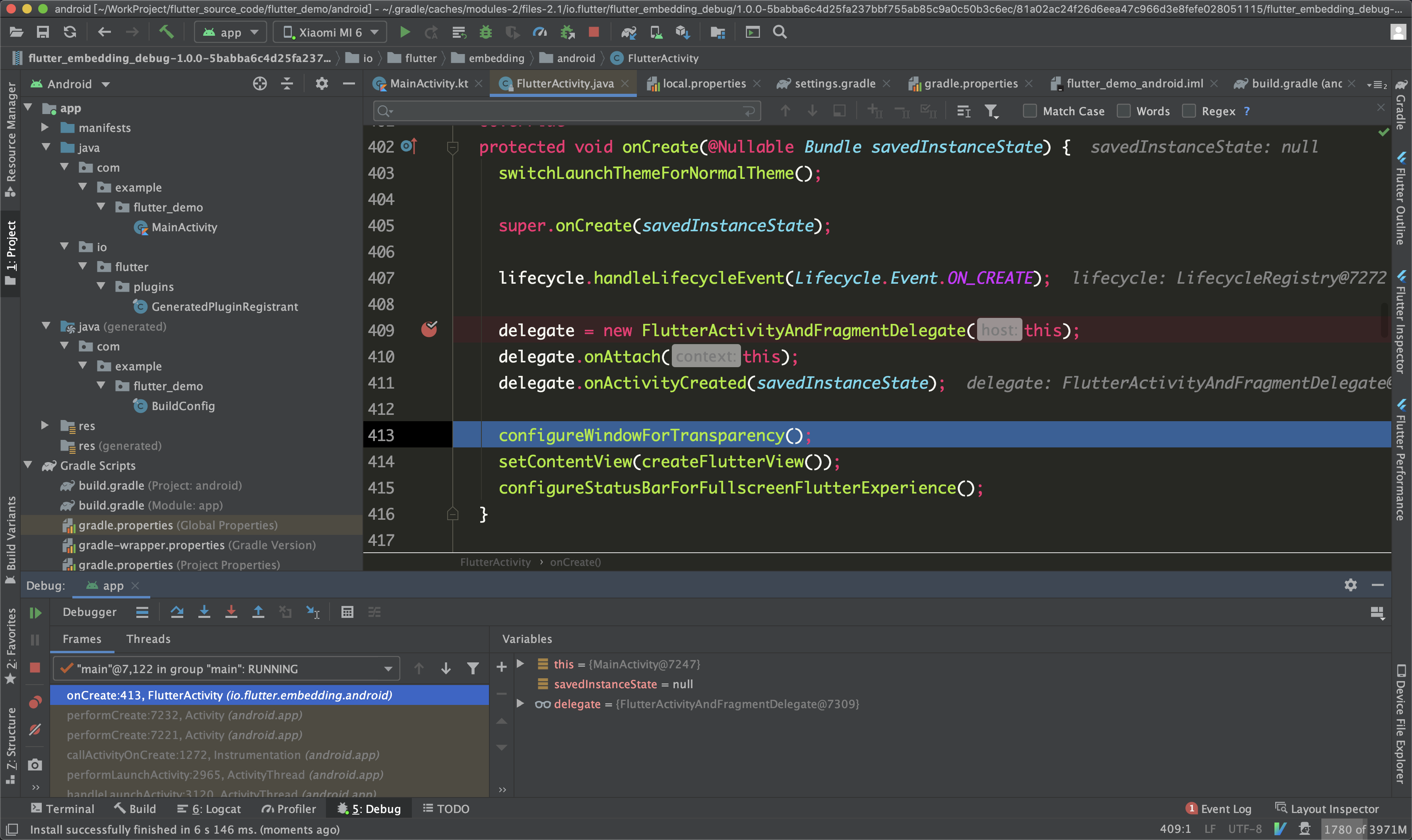Sync project with Gradle files
This screenshot has width=1412, height=840.
[629, 32]
